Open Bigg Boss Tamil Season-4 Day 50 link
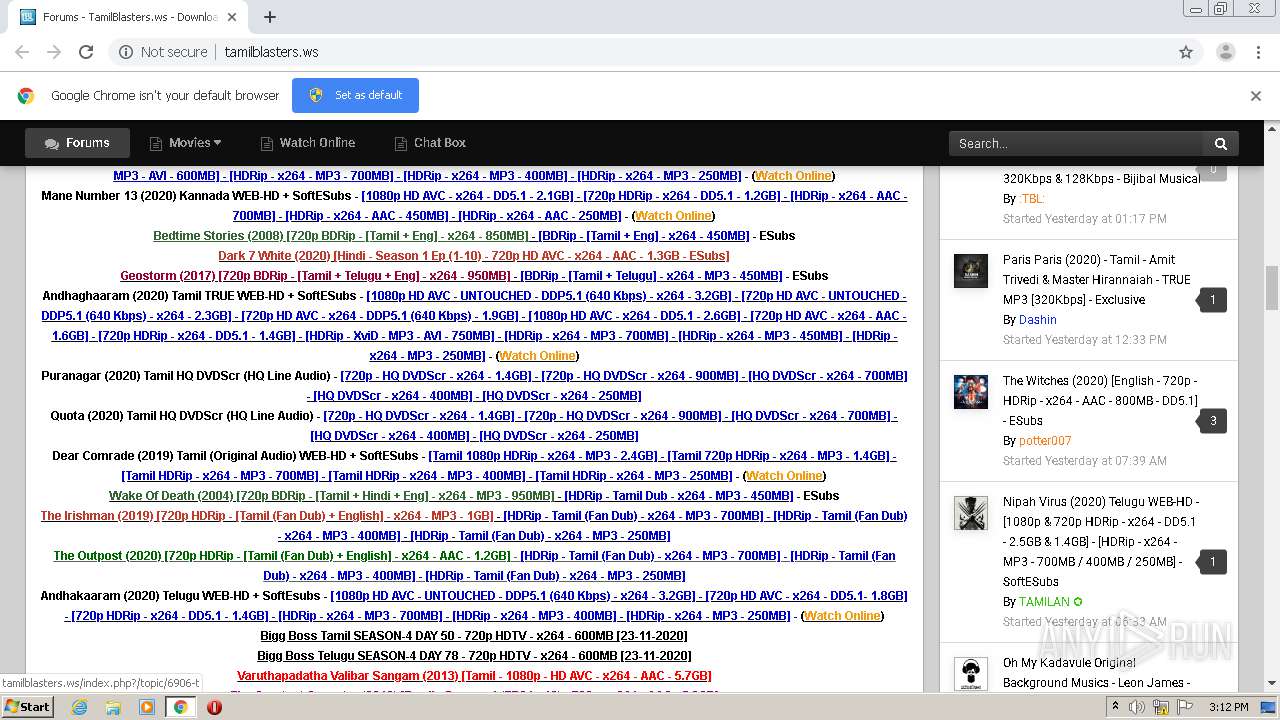This screenshot has width=1280, height=720. (x=474, y=636)
